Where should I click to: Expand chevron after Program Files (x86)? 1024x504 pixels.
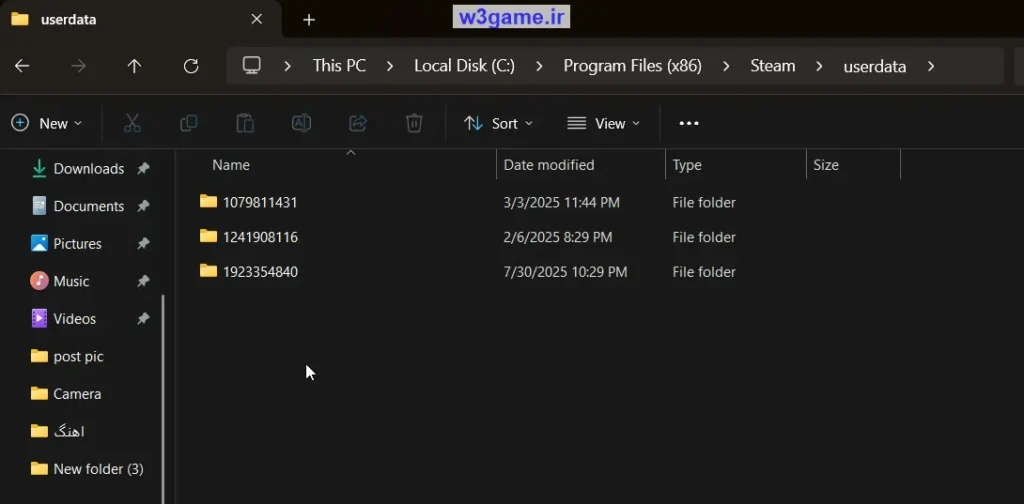click(x=726, y=66)
